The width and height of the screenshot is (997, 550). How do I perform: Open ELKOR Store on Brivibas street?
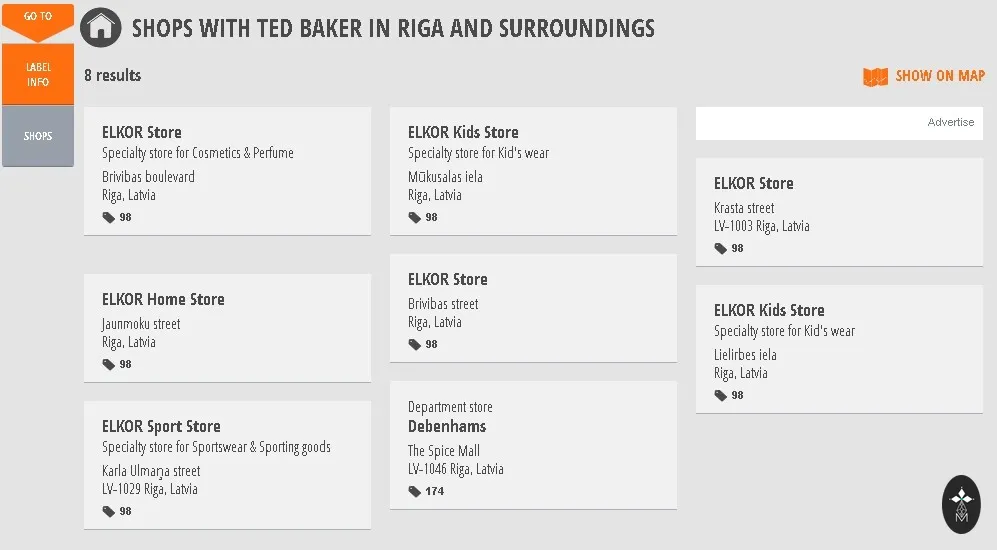pyautogui.click(x=533, y=308)
